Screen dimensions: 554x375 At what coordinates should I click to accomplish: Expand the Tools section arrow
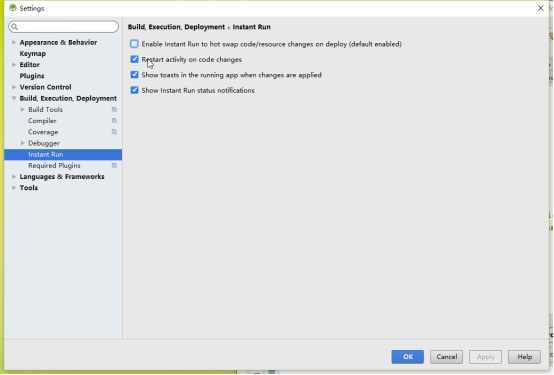pyautogui.click(x=14, y=188)
